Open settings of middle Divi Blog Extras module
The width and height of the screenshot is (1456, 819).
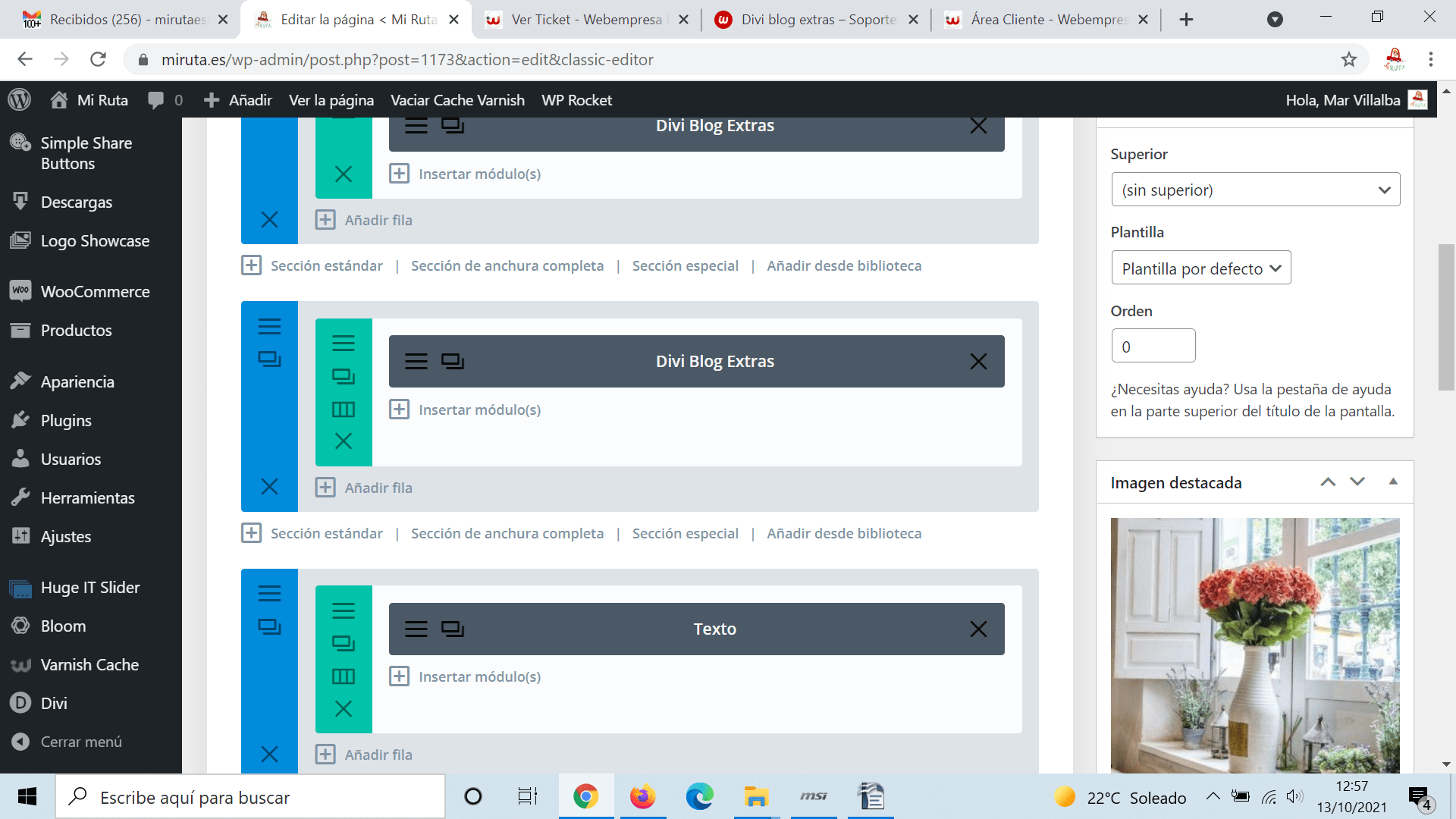[416, 362]
